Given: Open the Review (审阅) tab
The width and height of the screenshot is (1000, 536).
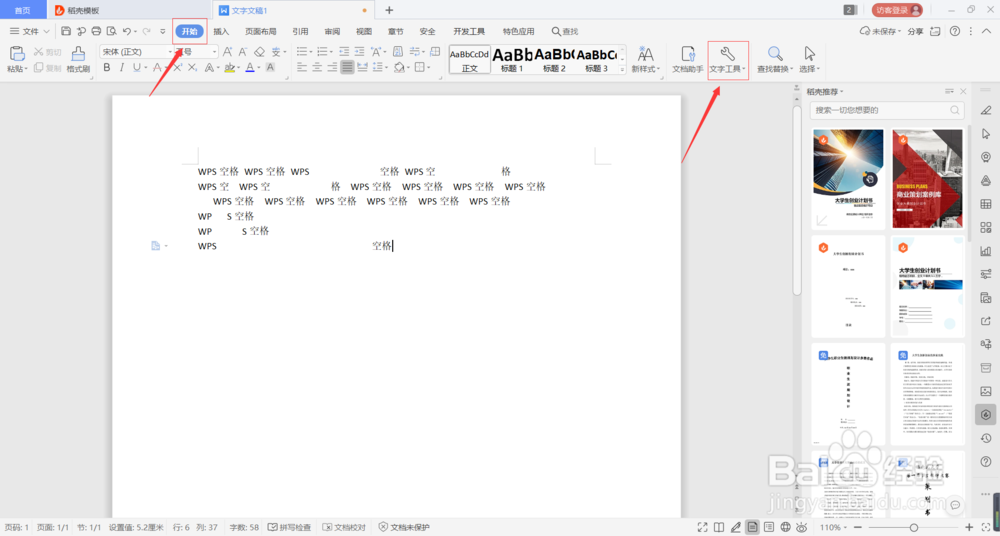Looking at the screenshot, I should coord(332,31).
